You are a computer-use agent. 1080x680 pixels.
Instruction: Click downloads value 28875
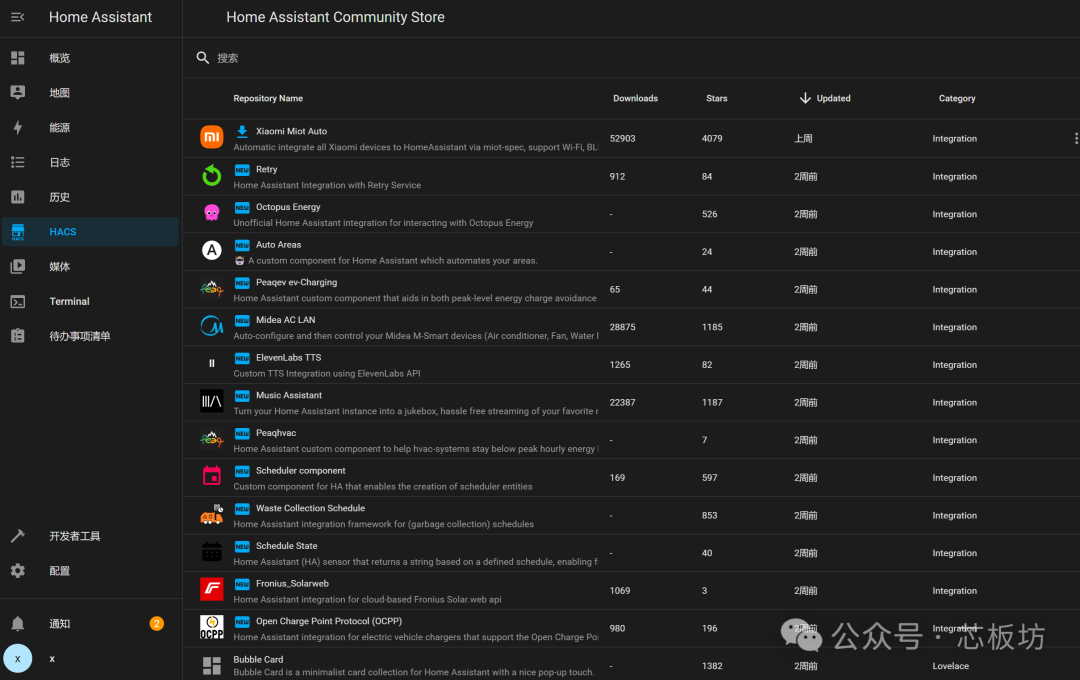tap(622, 327)
